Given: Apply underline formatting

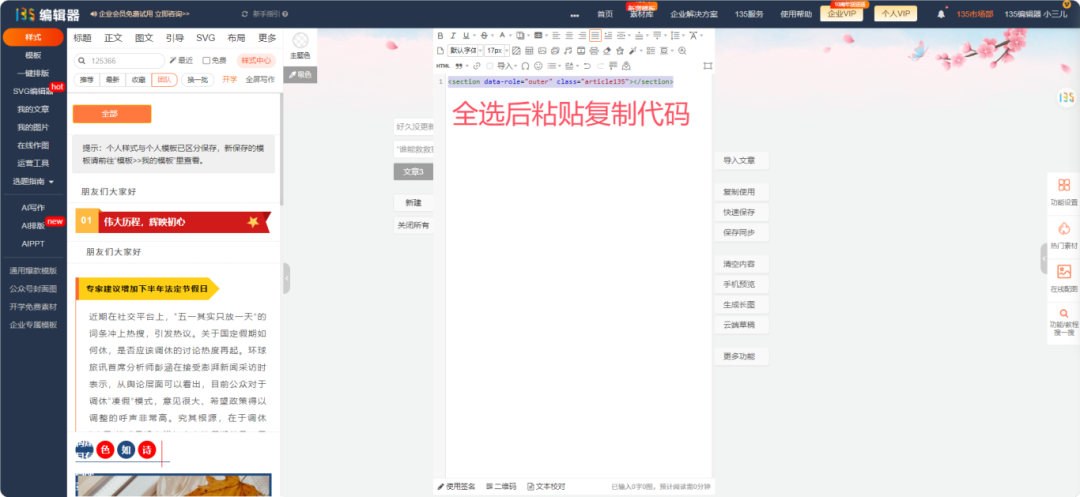Looking at the screenshot, I should click(x=466, y=35).
